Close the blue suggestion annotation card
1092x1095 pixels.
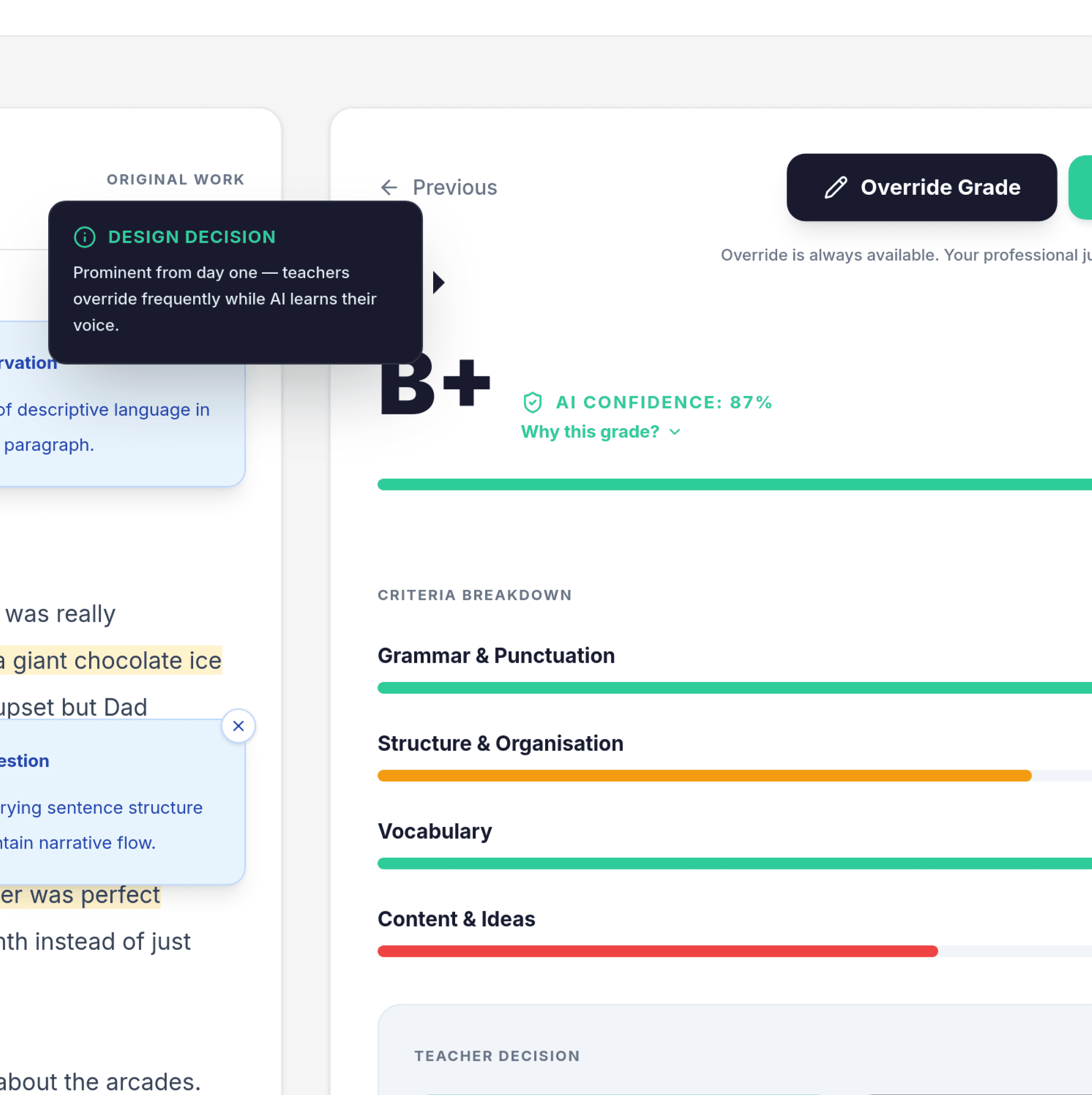tap(238, 726)
